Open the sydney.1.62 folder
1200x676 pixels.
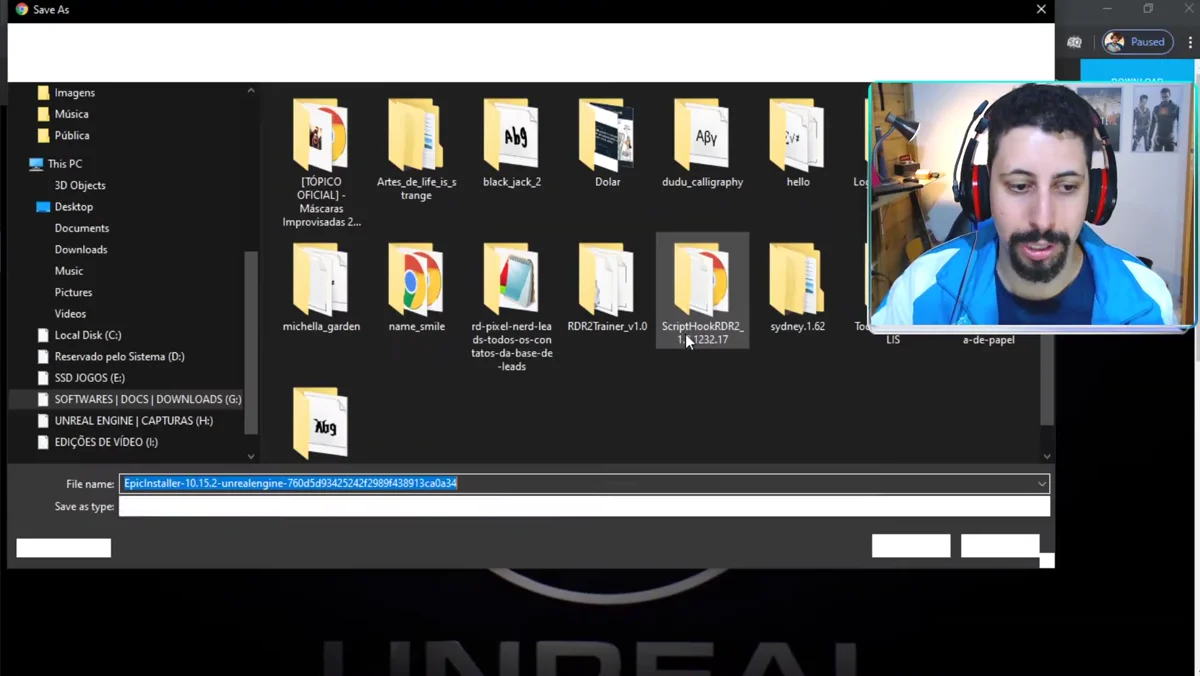(x=797, y=288)
